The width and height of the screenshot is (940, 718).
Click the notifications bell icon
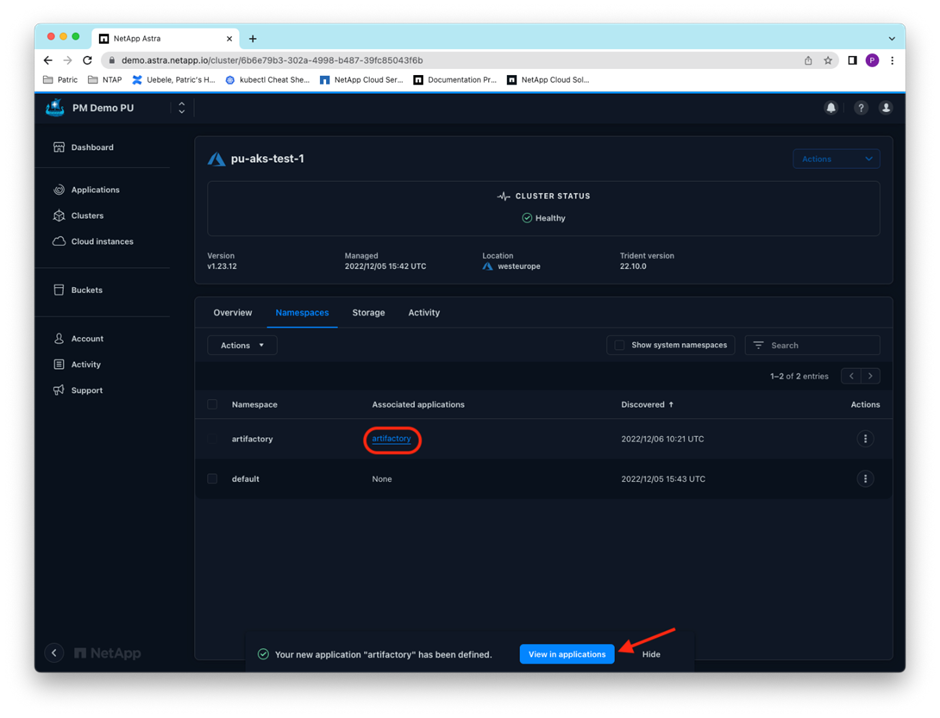831,108
